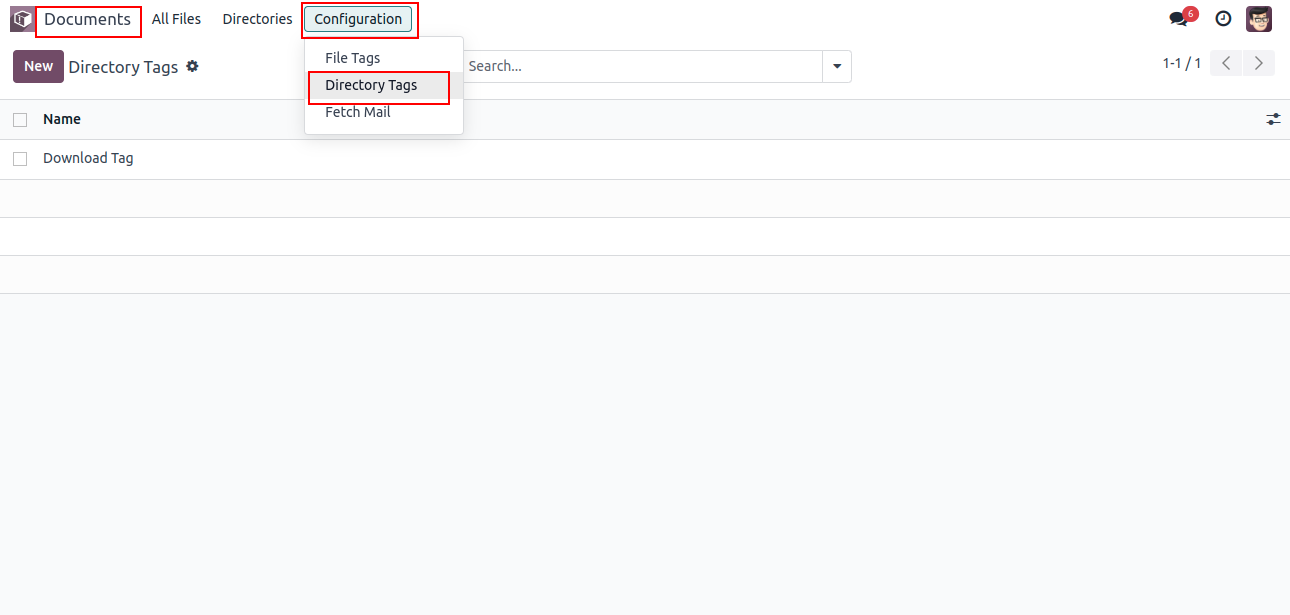Expand the search options dropdown arrow
Screen dimensions: 1290x615
pyautogui.click(x=837, y=67)
